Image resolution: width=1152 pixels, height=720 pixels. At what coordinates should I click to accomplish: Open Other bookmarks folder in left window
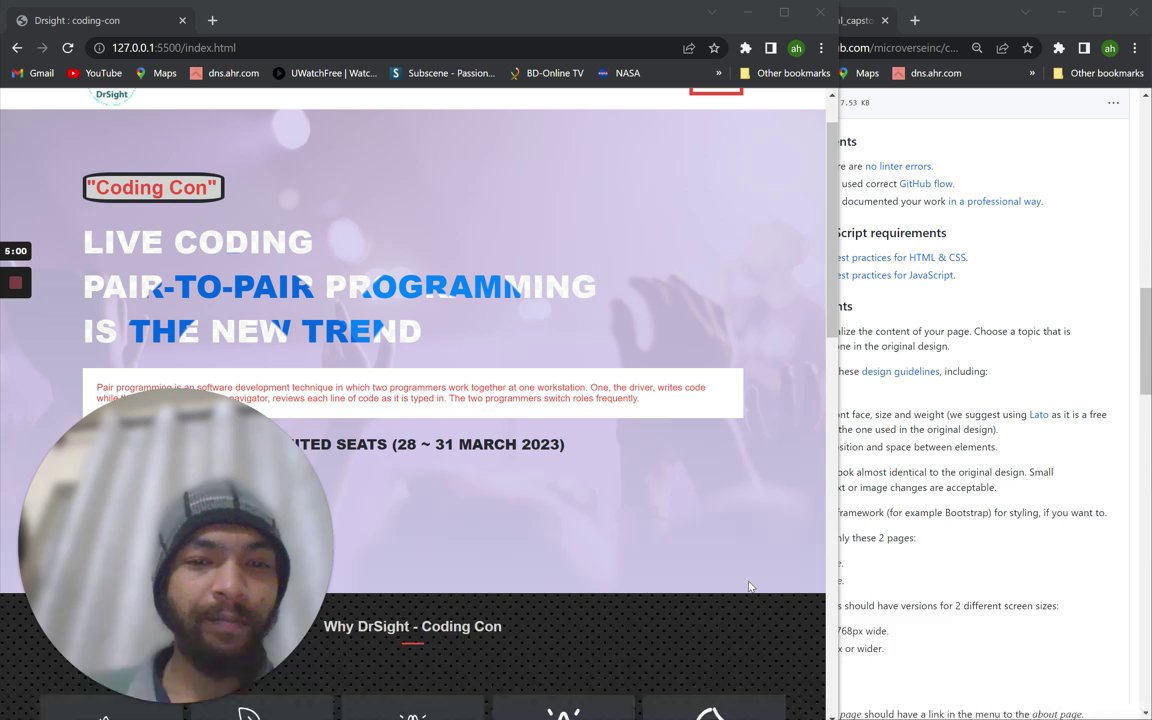tap(785, 73)
